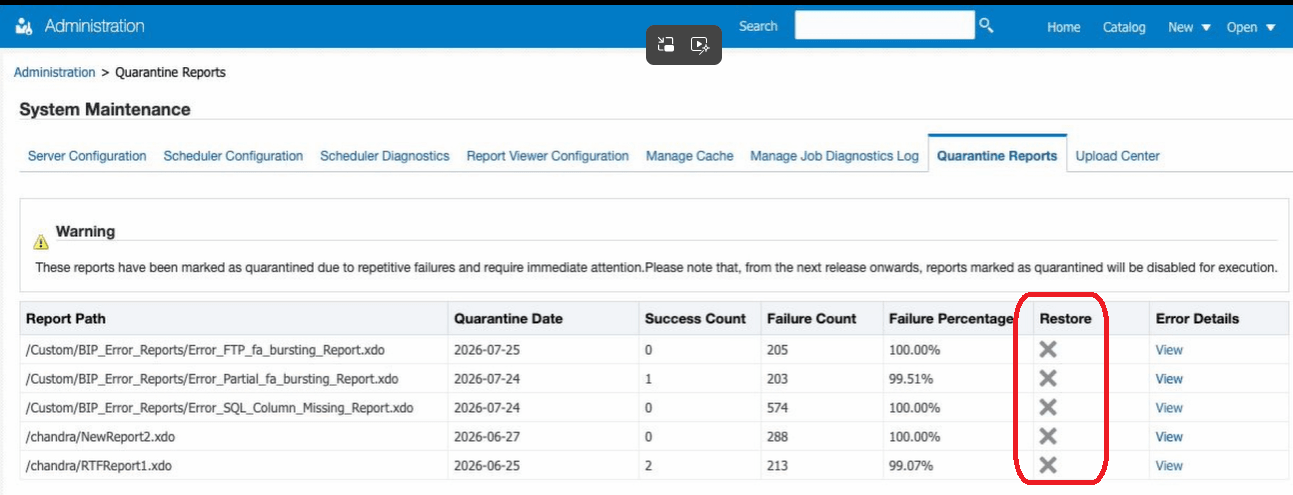Click failure count 213
The height and width of the screenshot is (495, 1293).
click(x=777, y=466)
